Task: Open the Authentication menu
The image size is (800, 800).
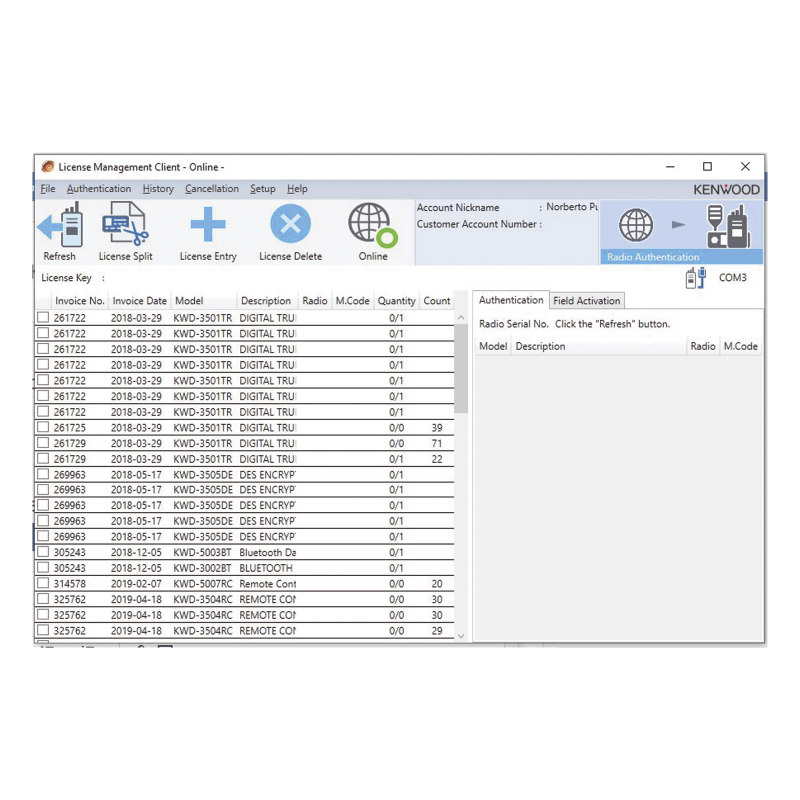Action: 99,188
